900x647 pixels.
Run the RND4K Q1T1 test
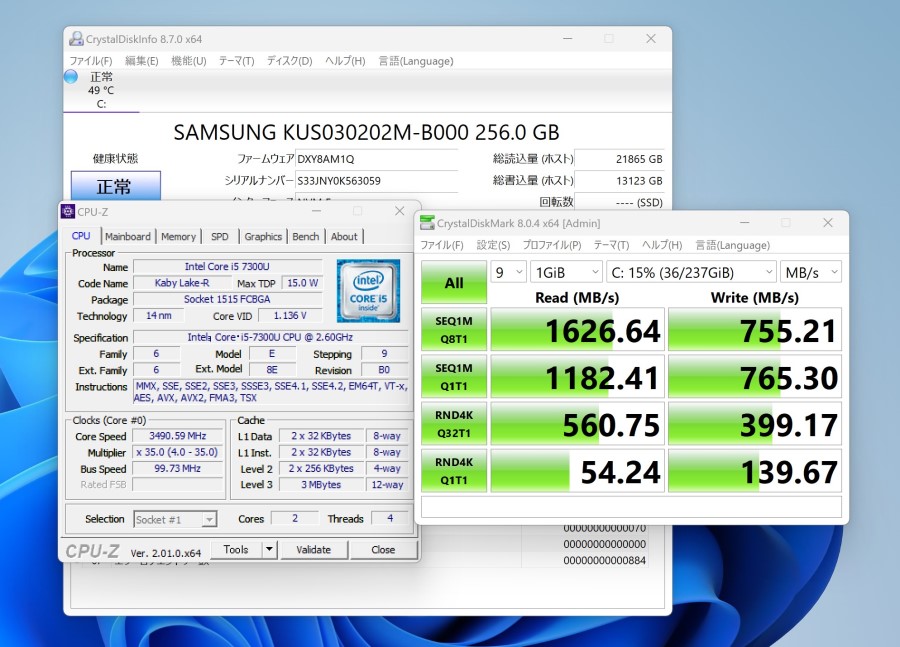tap(454, 471)
